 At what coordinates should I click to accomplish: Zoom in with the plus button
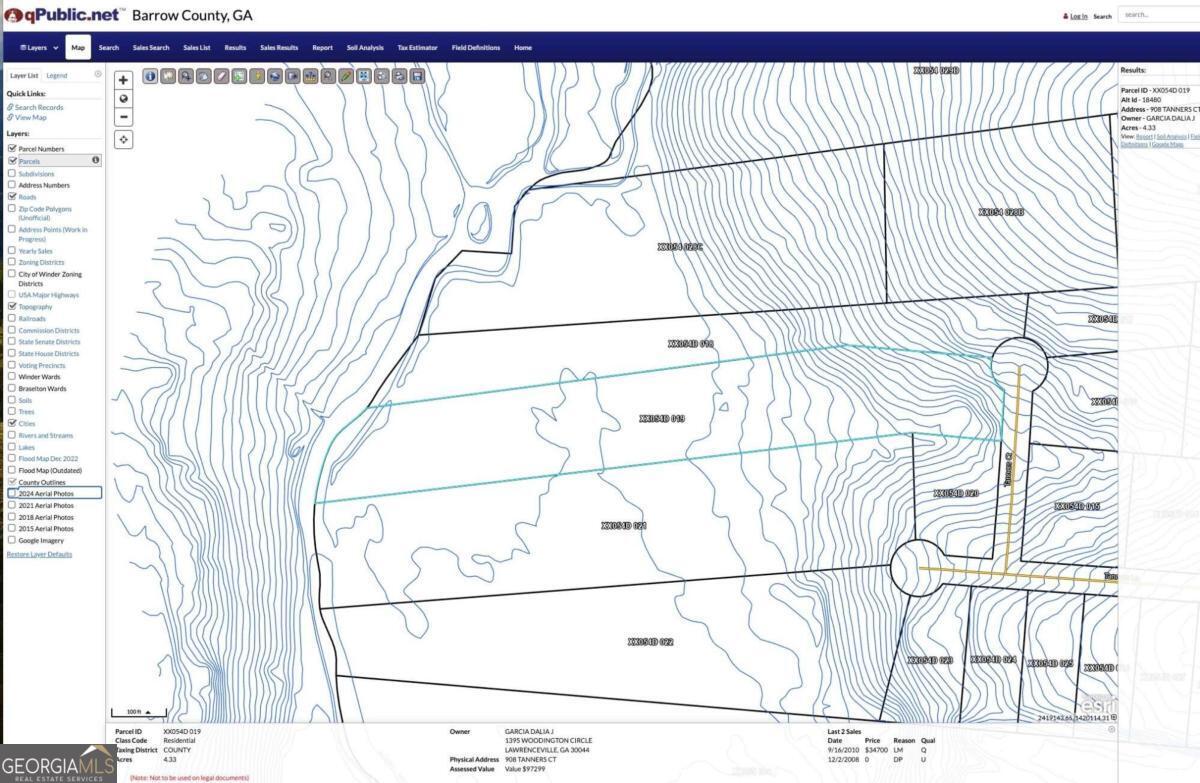click(x=124, y=80)
